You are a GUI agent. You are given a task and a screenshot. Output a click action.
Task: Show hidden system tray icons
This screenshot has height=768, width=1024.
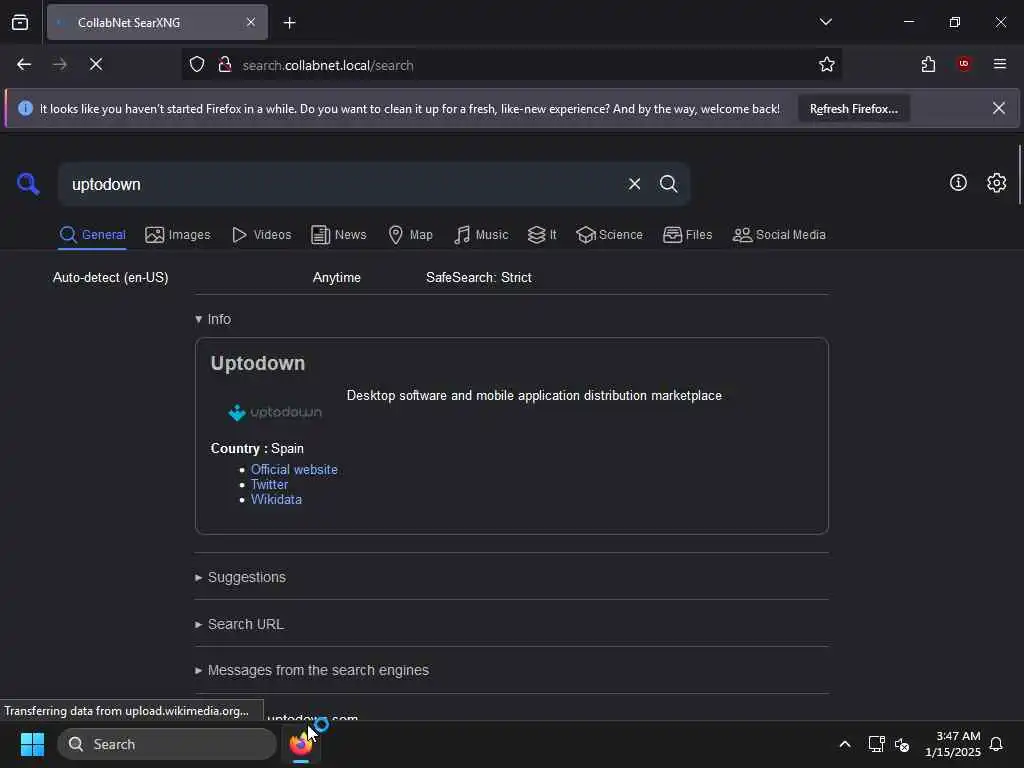844,744
